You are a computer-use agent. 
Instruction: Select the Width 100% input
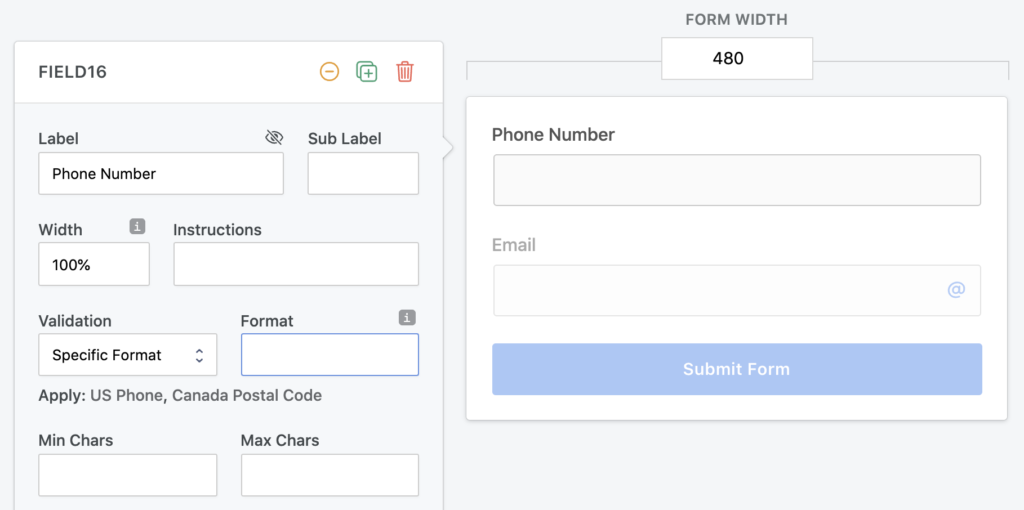(x=94, y=264)
